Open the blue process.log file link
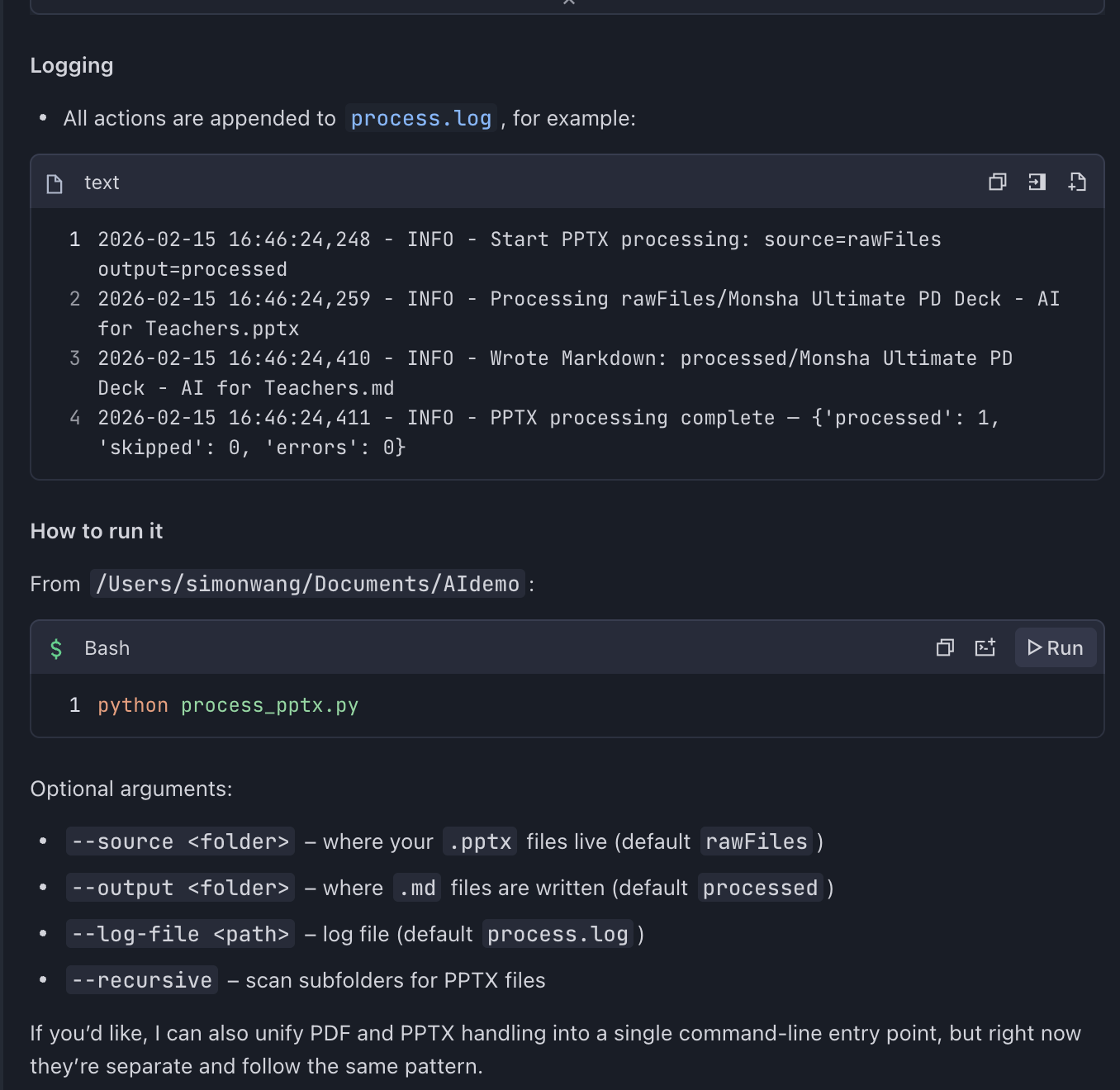The width and height of the screenshot is (1120, 1090). (x=420, y=119)
